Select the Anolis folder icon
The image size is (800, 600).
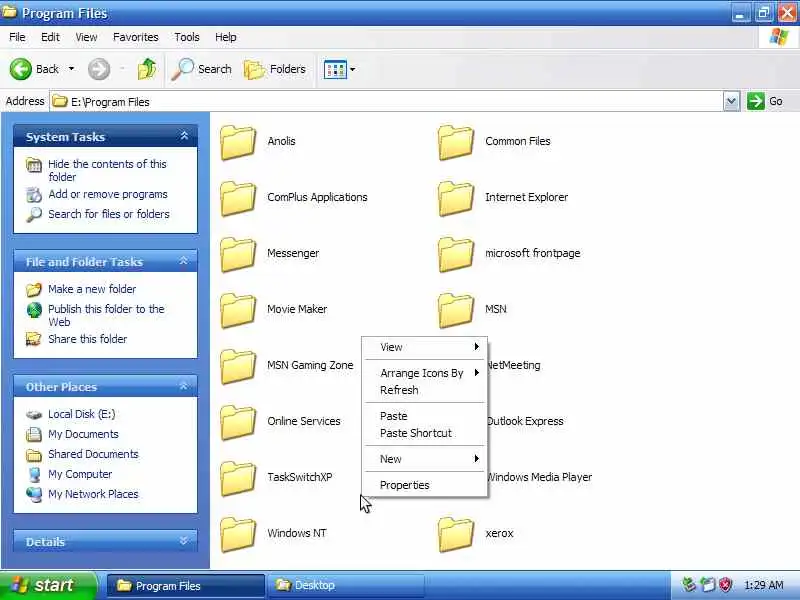tap(238, 142)
